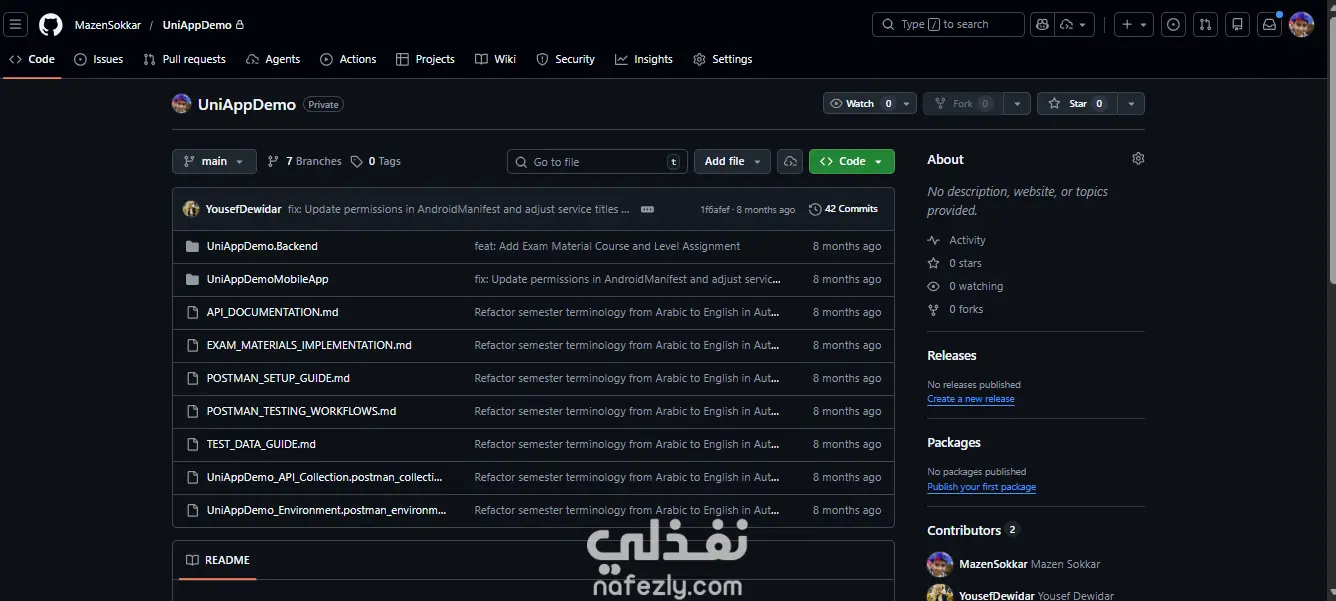Open the About settings gear icon
Image resolution: width=1336 pixels, height=601 pixels.
tap(1137, 159)
